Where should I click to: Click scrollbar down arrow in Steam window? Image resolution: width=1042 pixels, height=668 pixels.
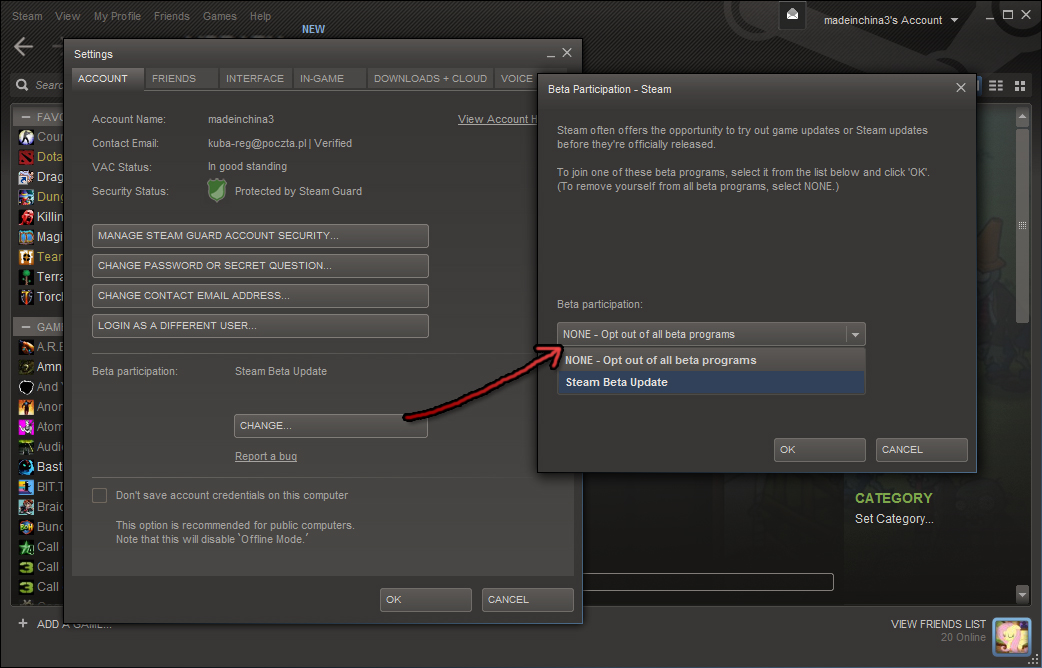tap(1022, 593)
